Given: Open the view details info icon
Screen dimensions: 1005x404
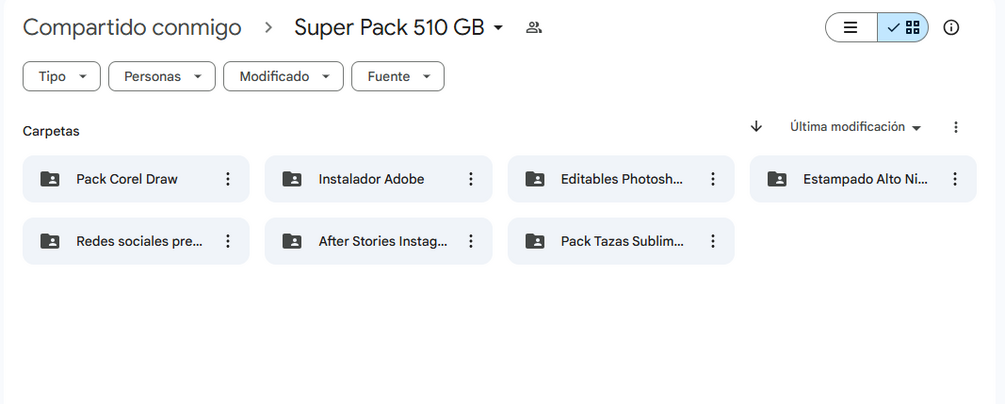Looking at the screenshot, I should click(951, 28).
